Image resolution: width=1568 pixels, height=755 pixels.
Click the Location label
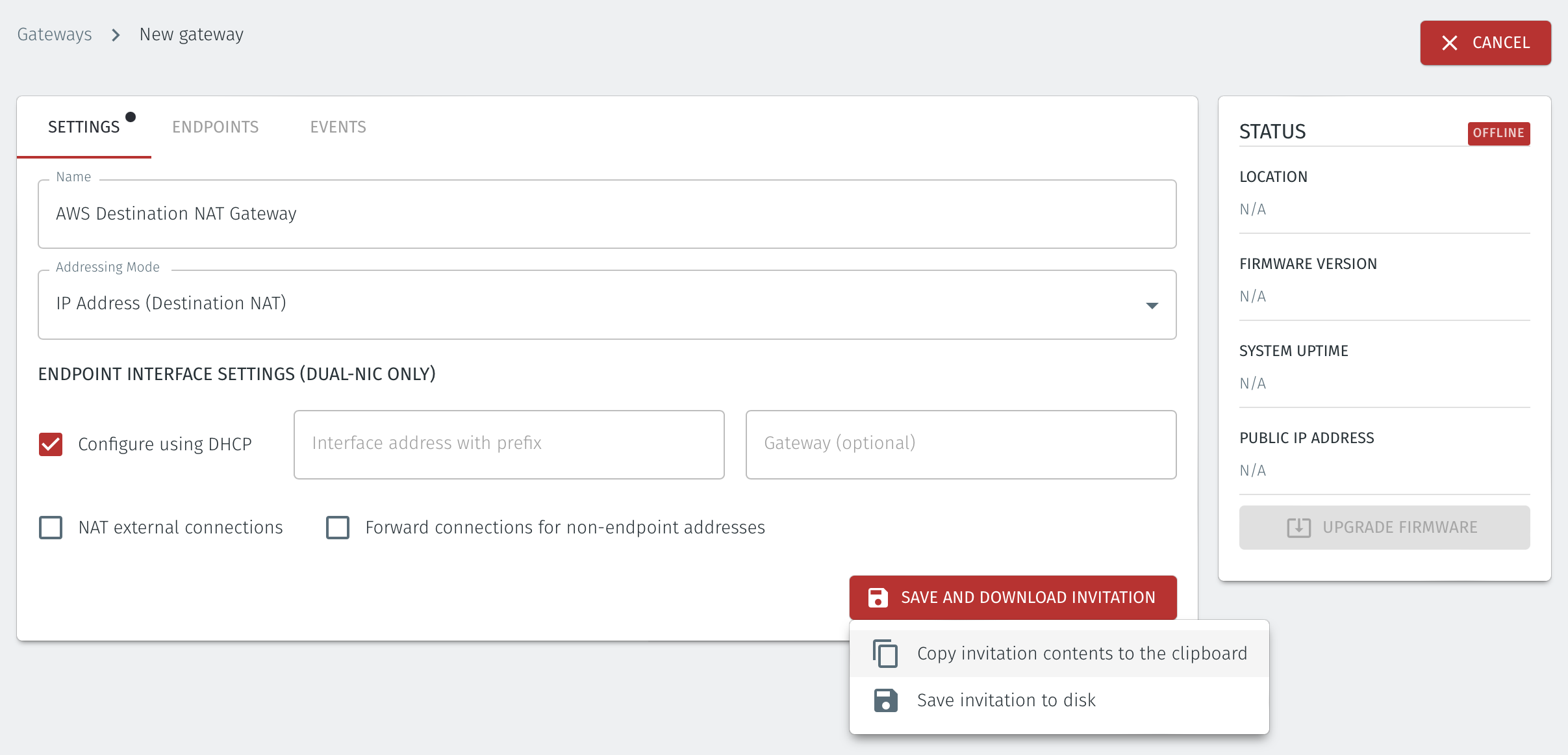click(1273, 177)
